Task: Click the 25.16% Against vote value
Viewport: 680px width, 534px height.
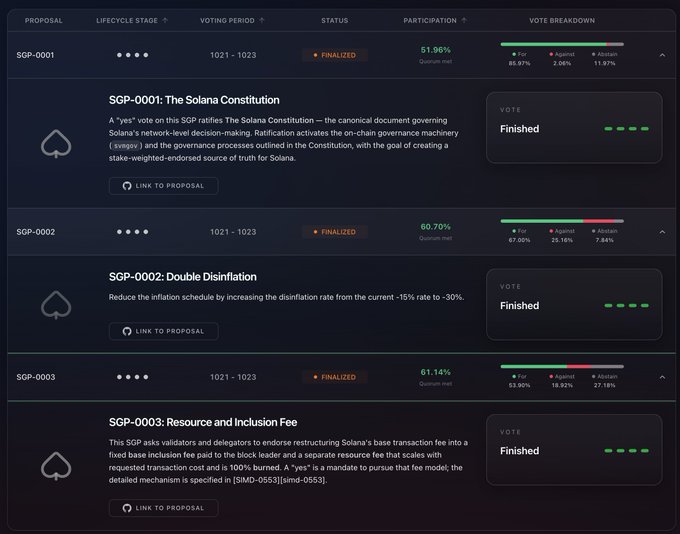Action: click(x=562, y=240)
